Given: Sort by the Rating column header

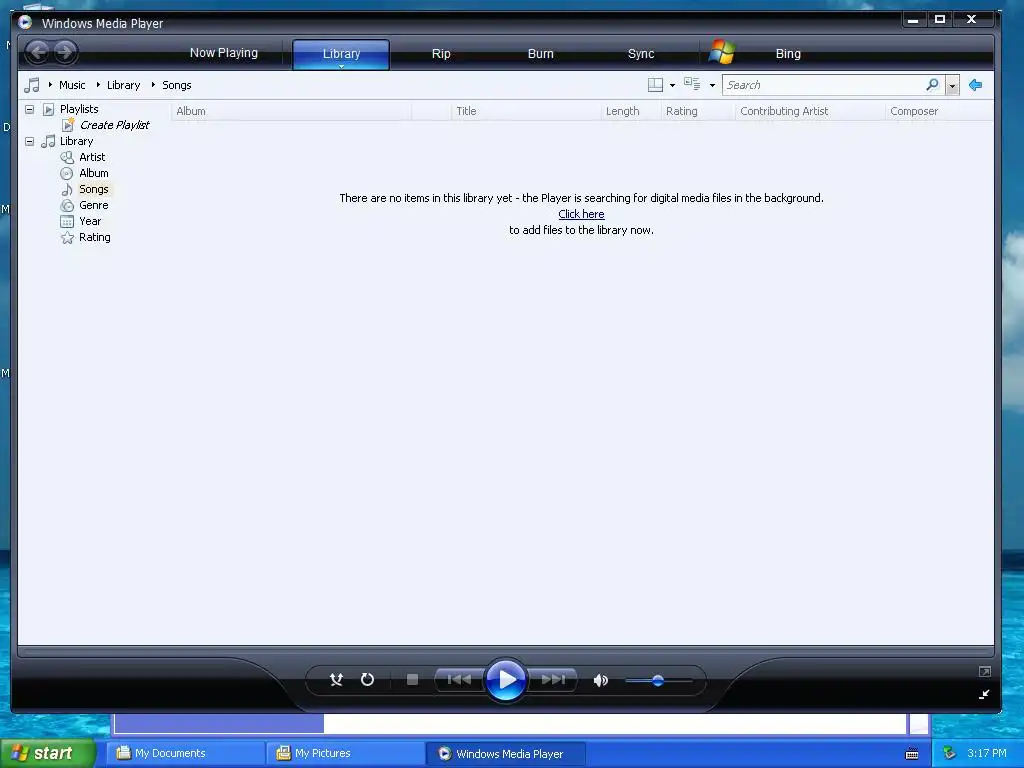Looking at the screenshot, I should pos(698,111).
